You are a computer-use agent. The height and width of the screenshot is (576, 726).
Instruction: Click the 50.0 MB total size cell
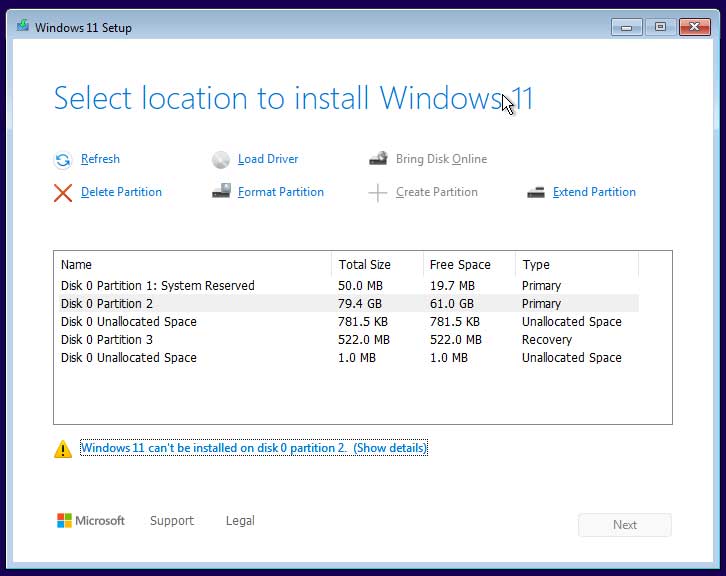coord(360,285)
